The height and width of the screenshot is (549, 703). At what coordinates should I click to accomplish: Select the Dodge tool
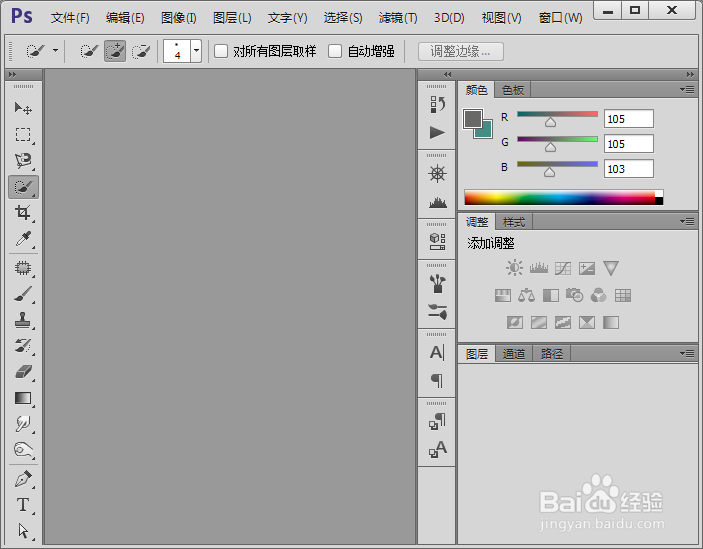[x=23, y=449]
